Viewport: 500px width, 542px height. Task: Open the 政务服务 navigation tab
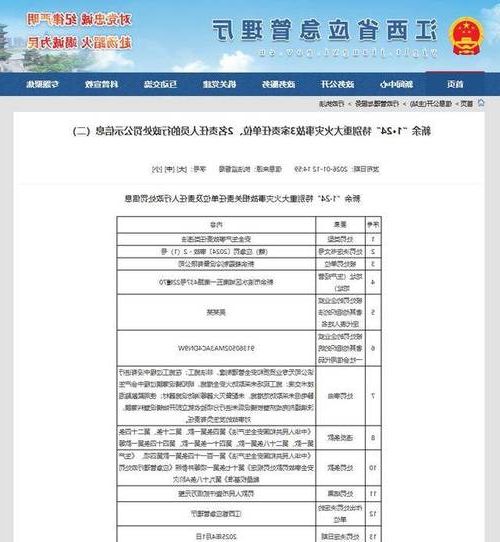278,84
